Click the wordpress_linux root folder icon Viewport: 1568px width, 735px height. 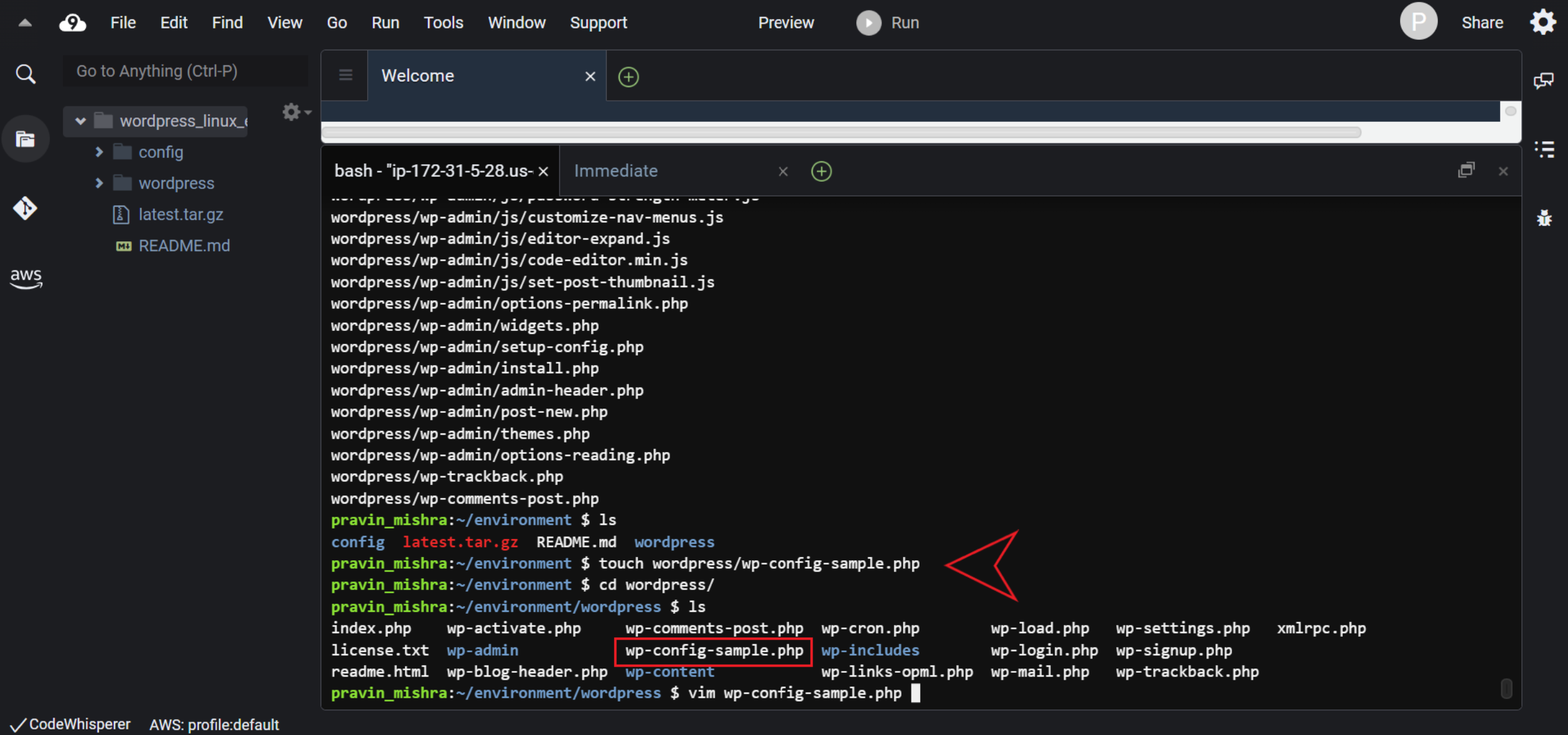[103, 120]
